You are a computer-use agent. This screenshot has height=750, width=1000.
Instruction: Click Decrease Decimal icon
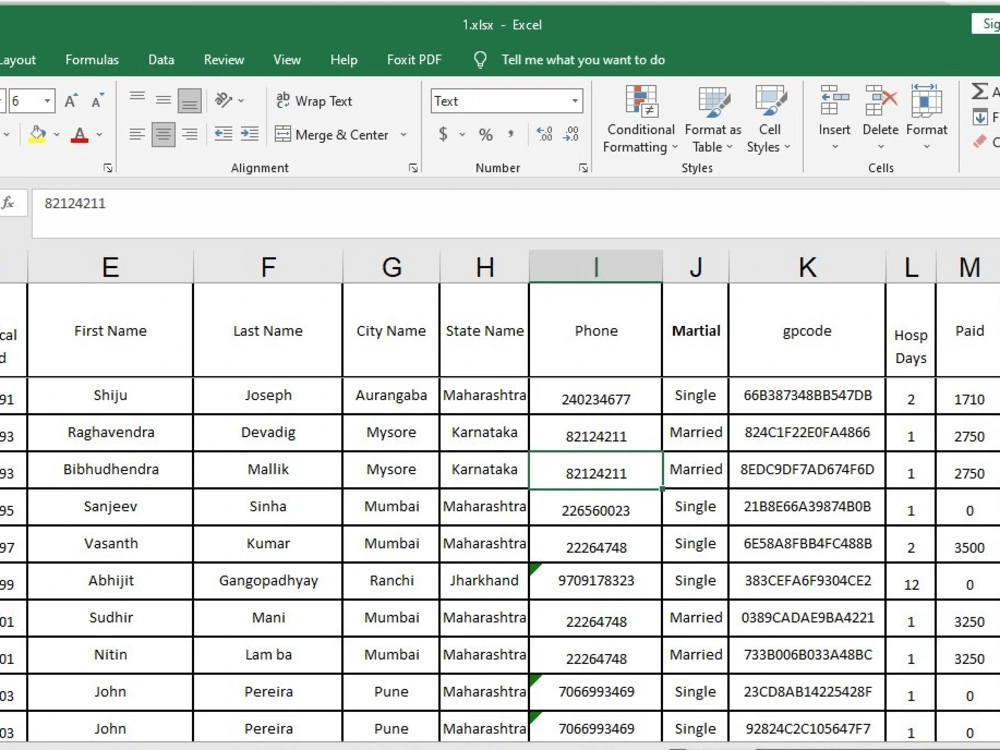(571, 135)
